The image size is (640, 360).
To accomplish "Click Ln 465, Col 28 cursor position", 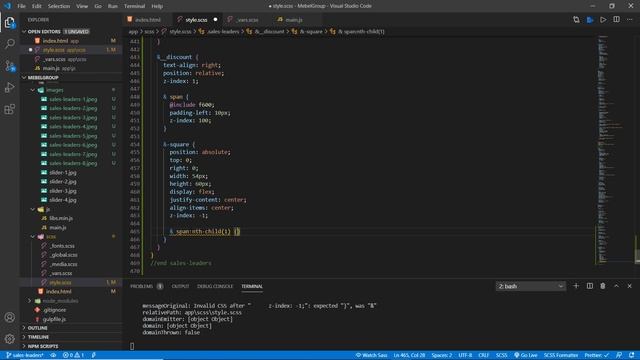I will point(409,355).
